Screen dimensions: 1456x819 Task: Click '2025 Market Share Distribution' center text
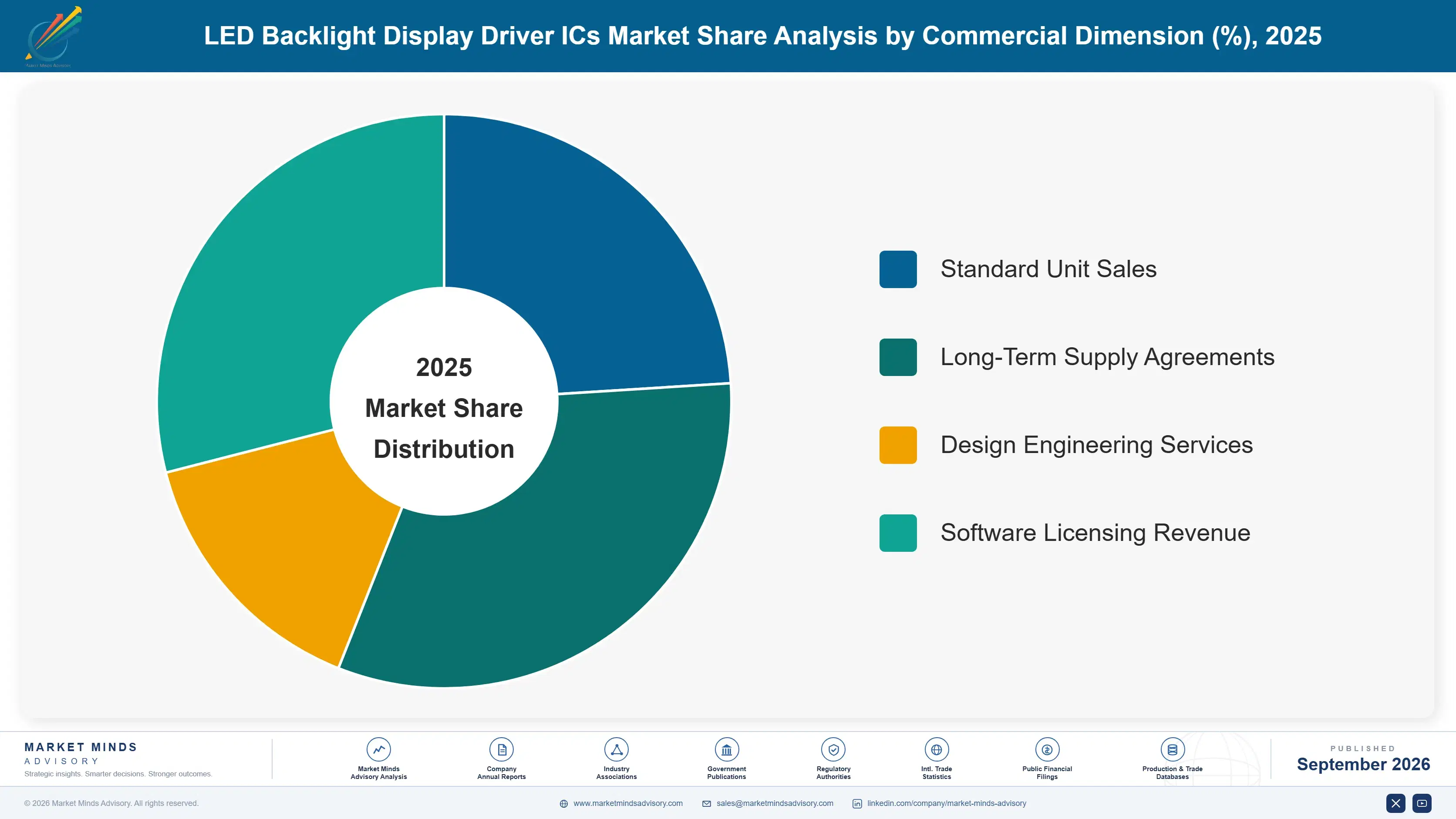(444, 408)
